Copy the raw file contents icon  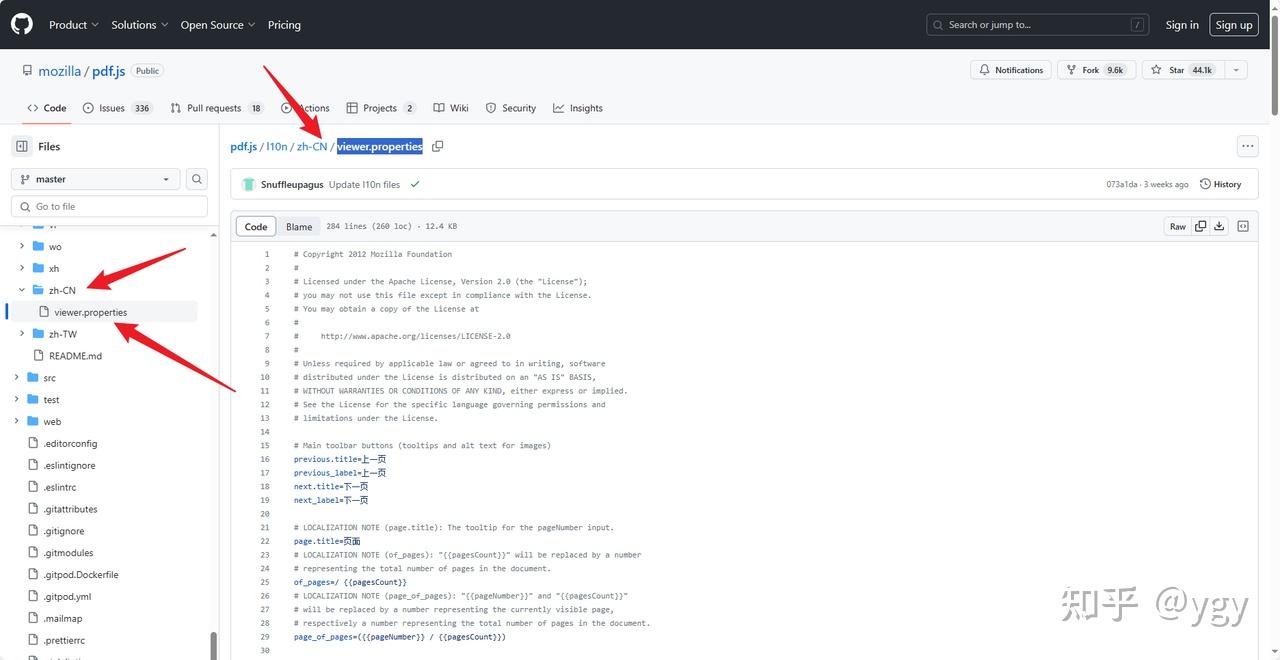coord(1200,226)
